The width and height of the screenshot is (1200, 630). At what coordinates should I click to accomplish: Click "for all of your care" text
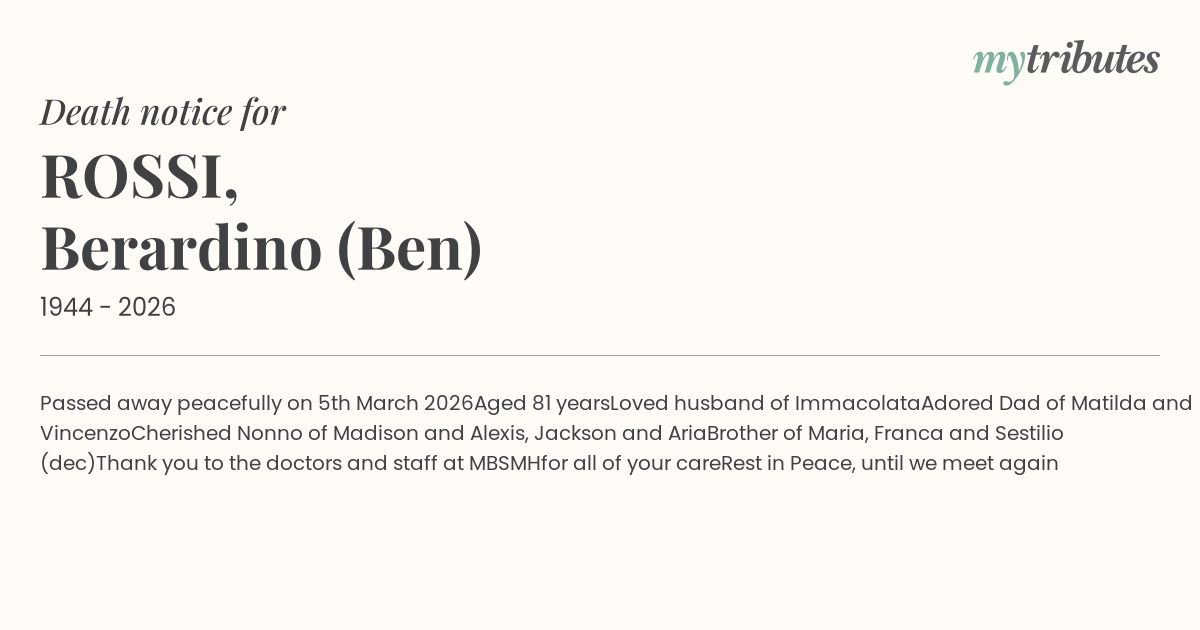630,463
